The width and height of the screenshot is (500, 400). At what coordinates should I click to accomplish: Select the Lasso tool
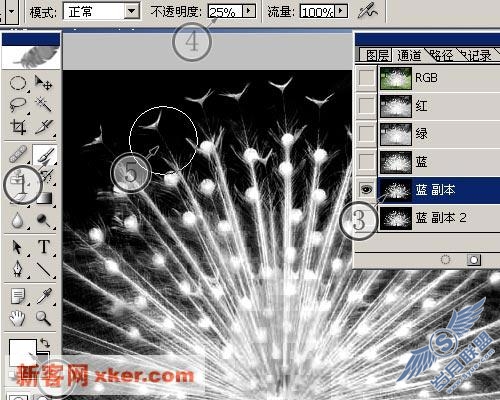click(18, 104)
